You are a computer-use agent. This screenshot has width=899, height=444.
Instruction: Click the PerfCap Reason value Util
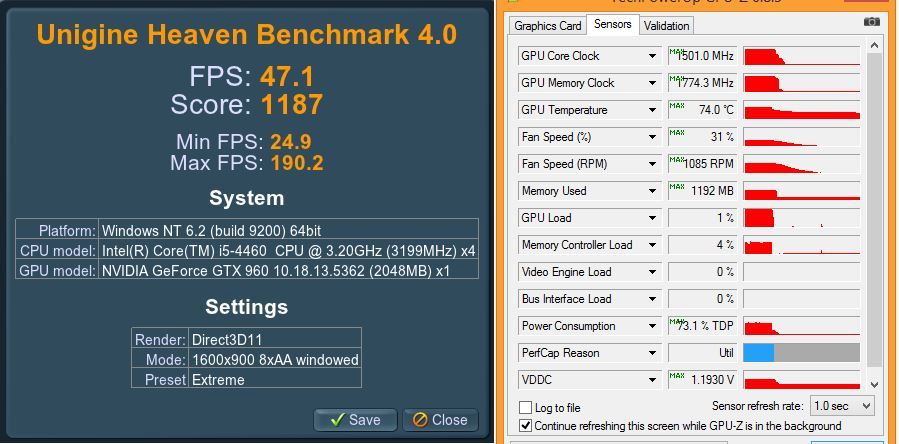click(702, 353)
